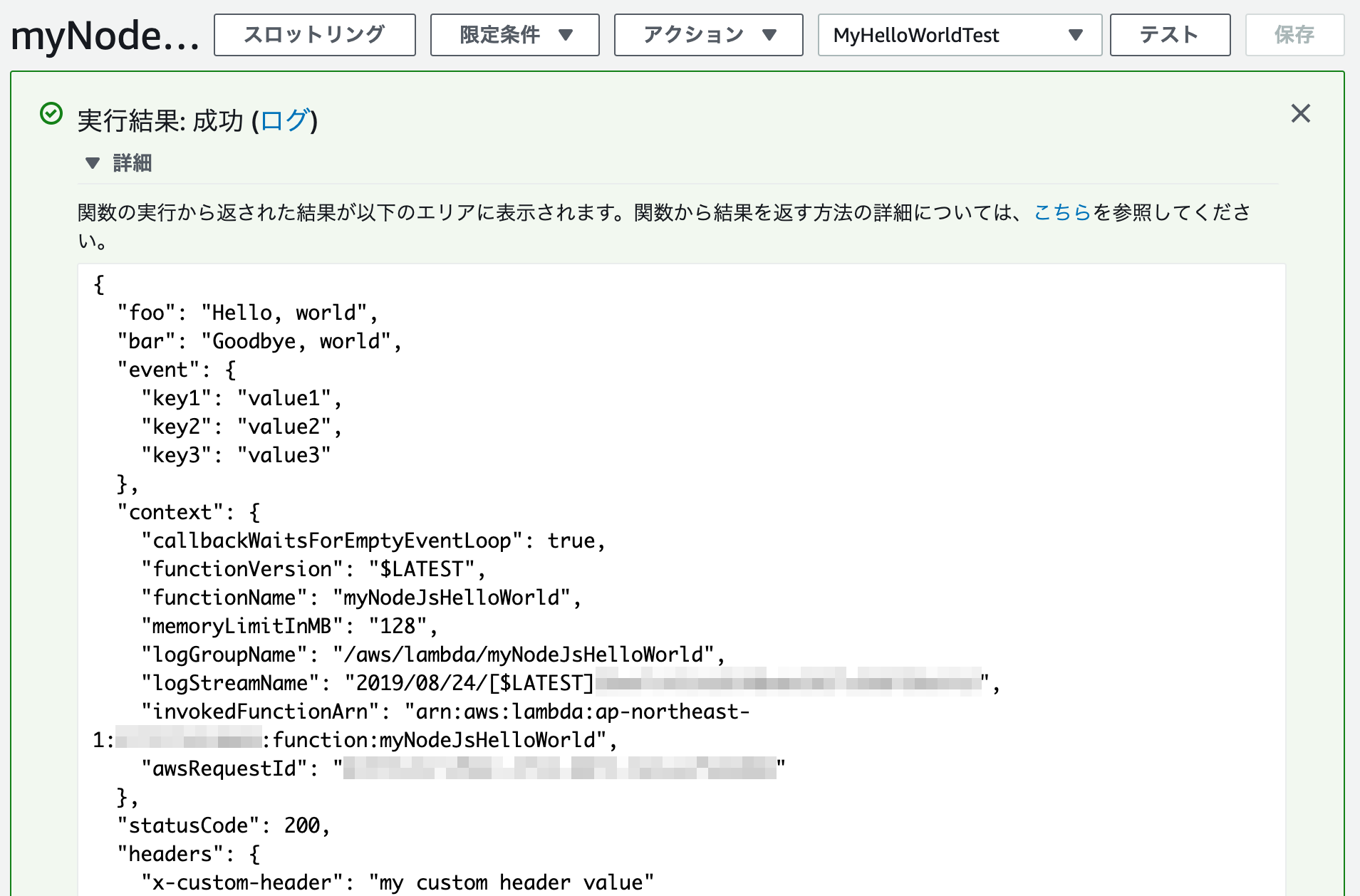This screenshot has height=896, width=1360.
Task: Click the "memoryLimitInMB": "128" line
Action: [289, 626]
